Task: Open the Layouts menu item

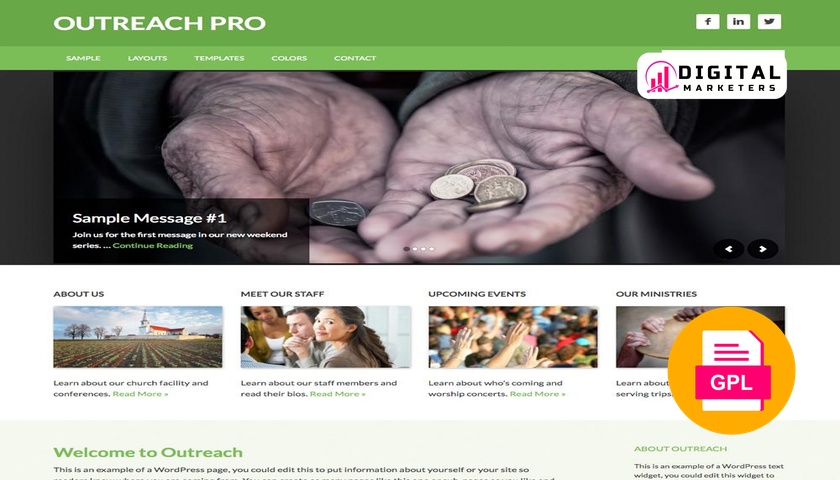Action: click(147, 58)
